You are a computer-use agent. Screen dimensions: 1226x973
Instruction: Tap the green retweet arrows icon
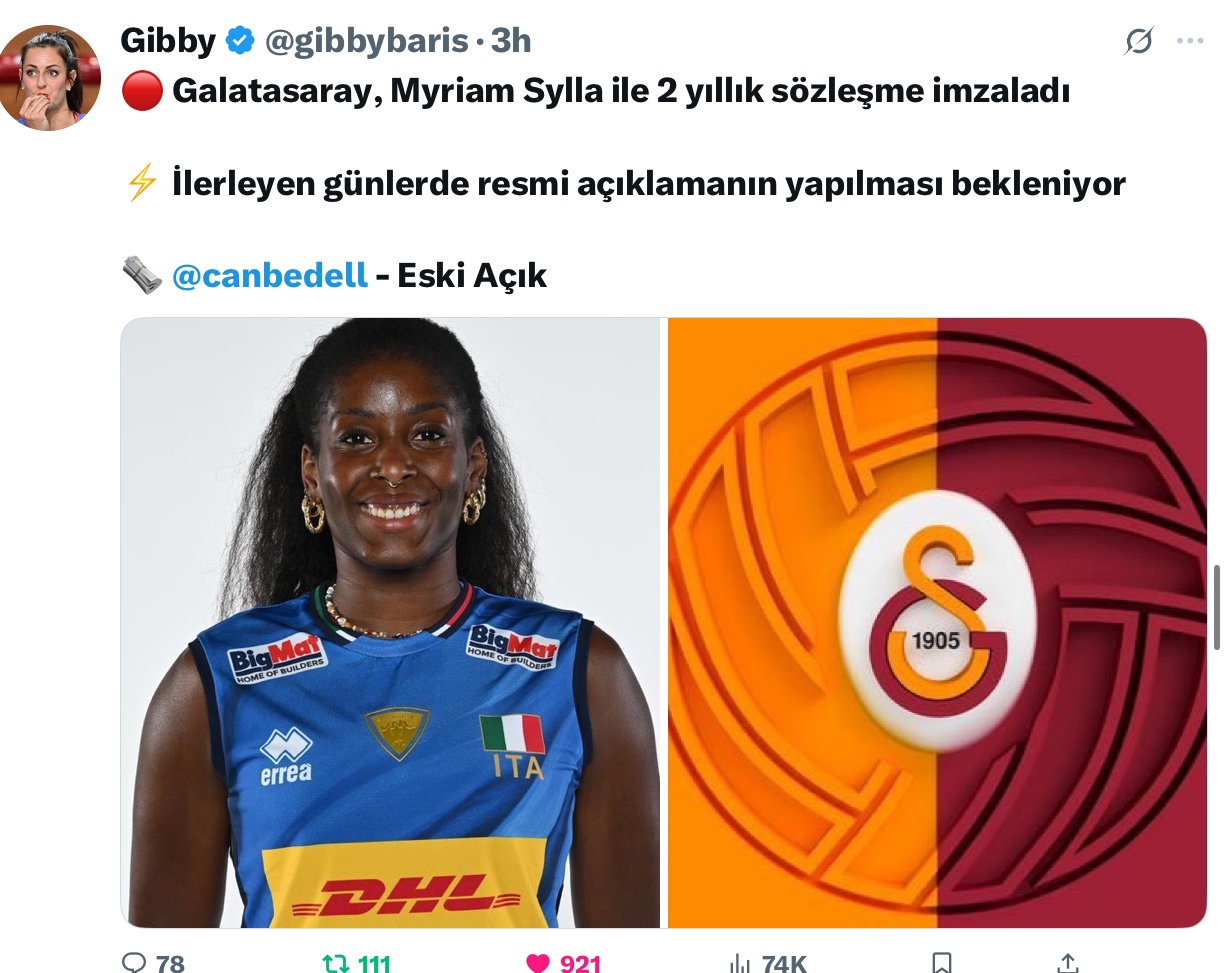(x=336, y=963)
